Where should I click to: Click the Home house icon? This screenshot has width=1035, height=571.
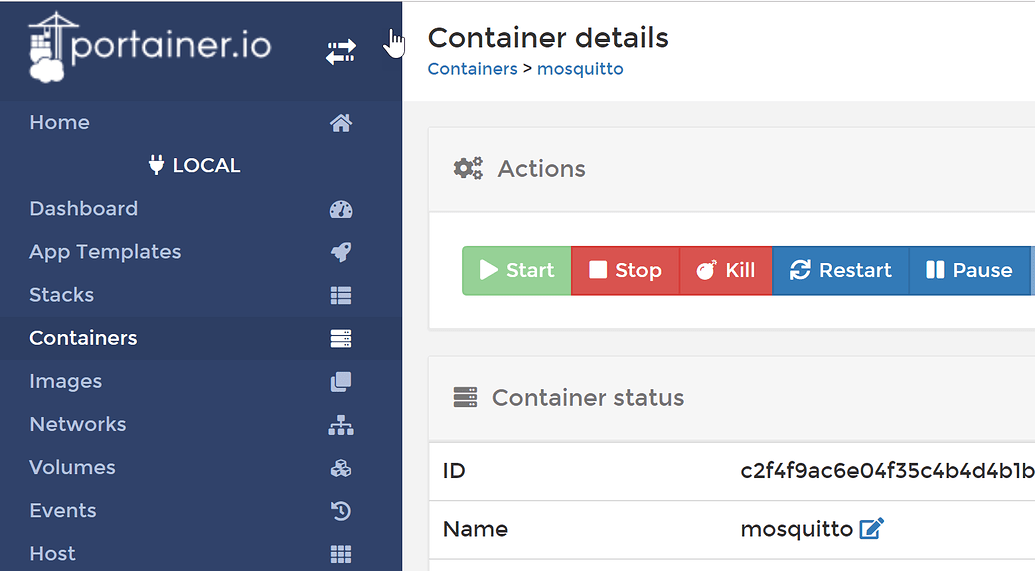pyautogui.click(x=341, y=123)
